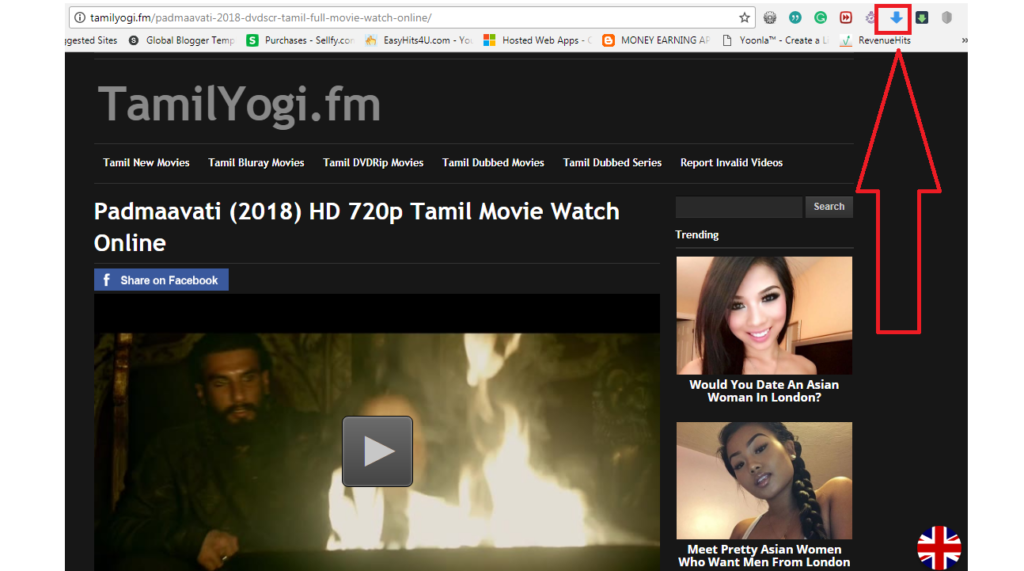Open the gear-shaped extension icon
Viewport: 1024px width, 571px height.
770,18
